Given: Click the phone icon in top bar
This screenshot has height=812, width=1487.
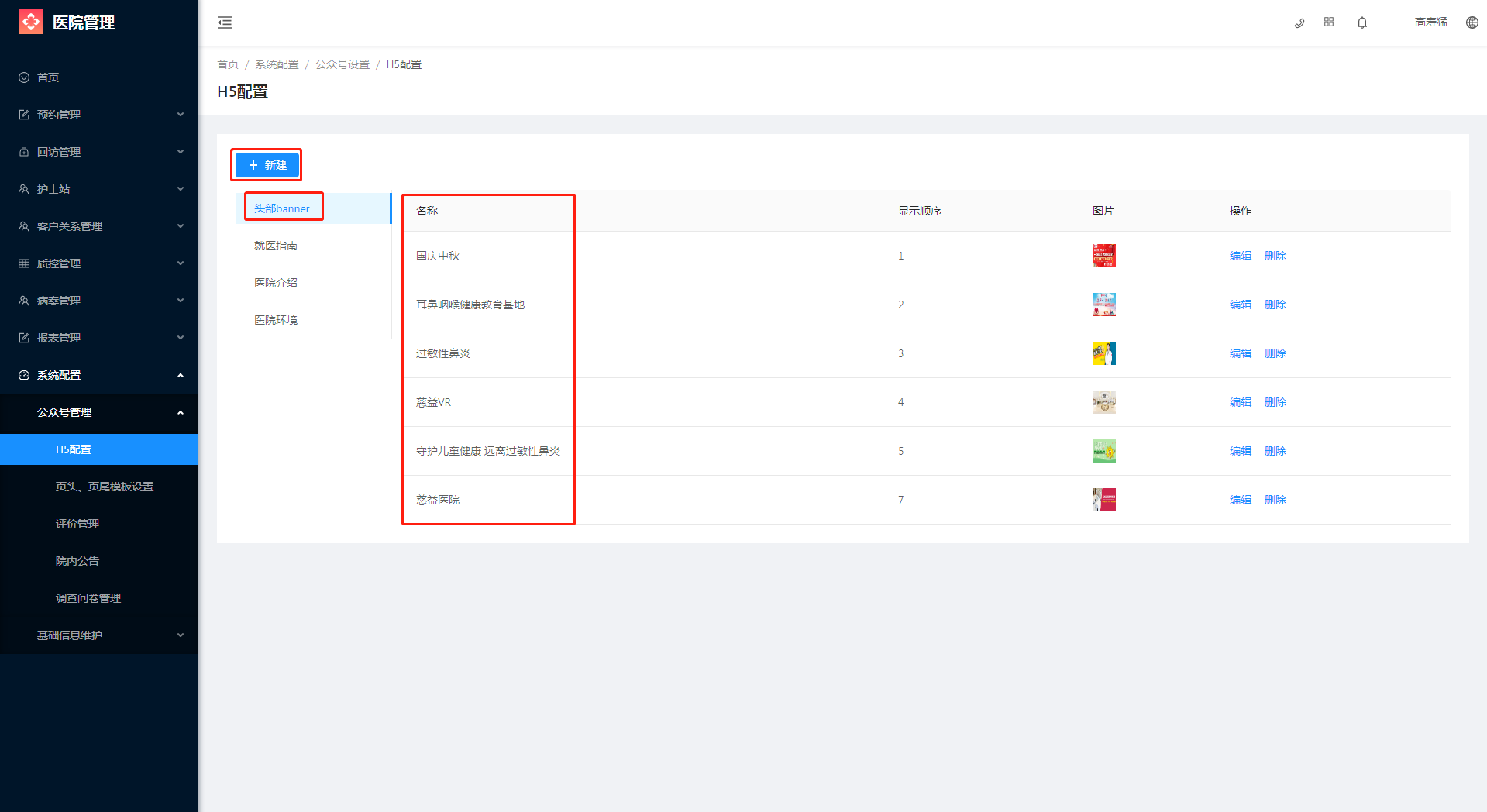Looking at the screenshot, I should (x=1299, y=22).
